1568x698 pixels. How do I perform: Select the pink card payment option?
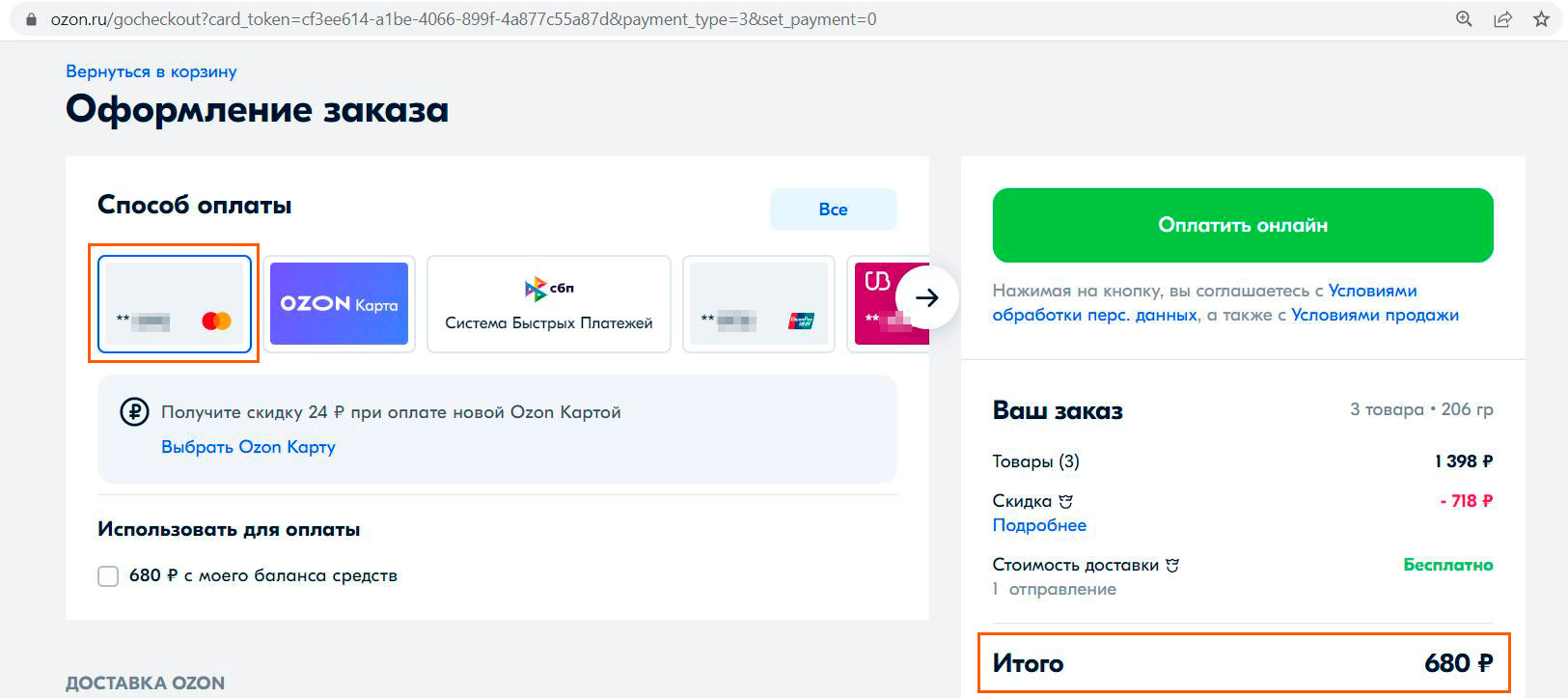pos(890,303)
